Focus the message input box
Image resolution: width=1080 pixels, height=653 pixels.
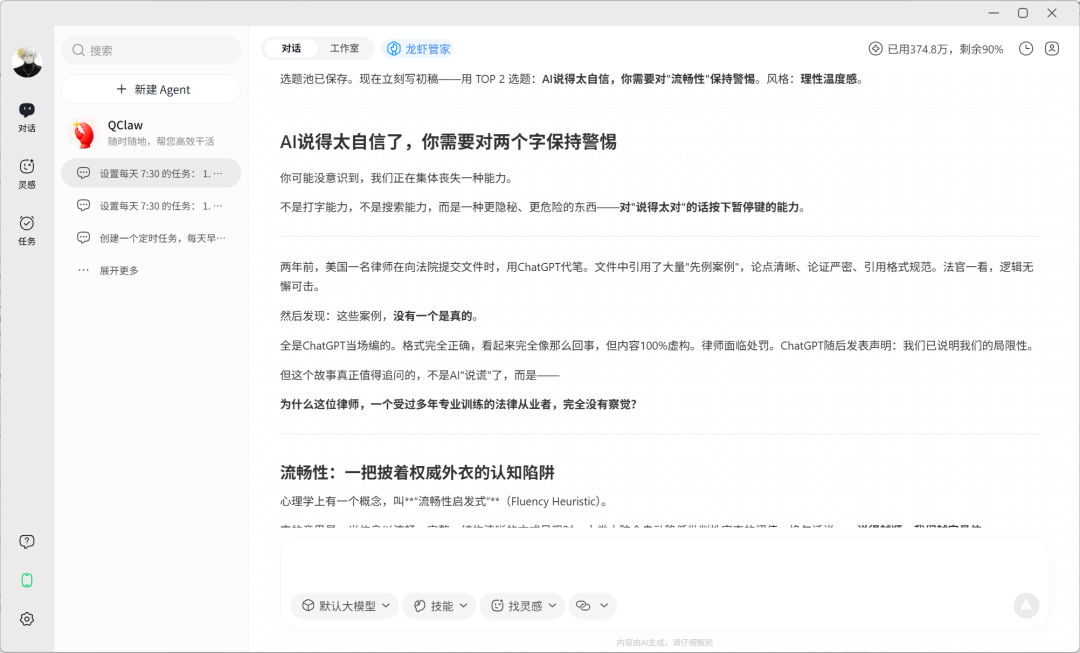665,566
